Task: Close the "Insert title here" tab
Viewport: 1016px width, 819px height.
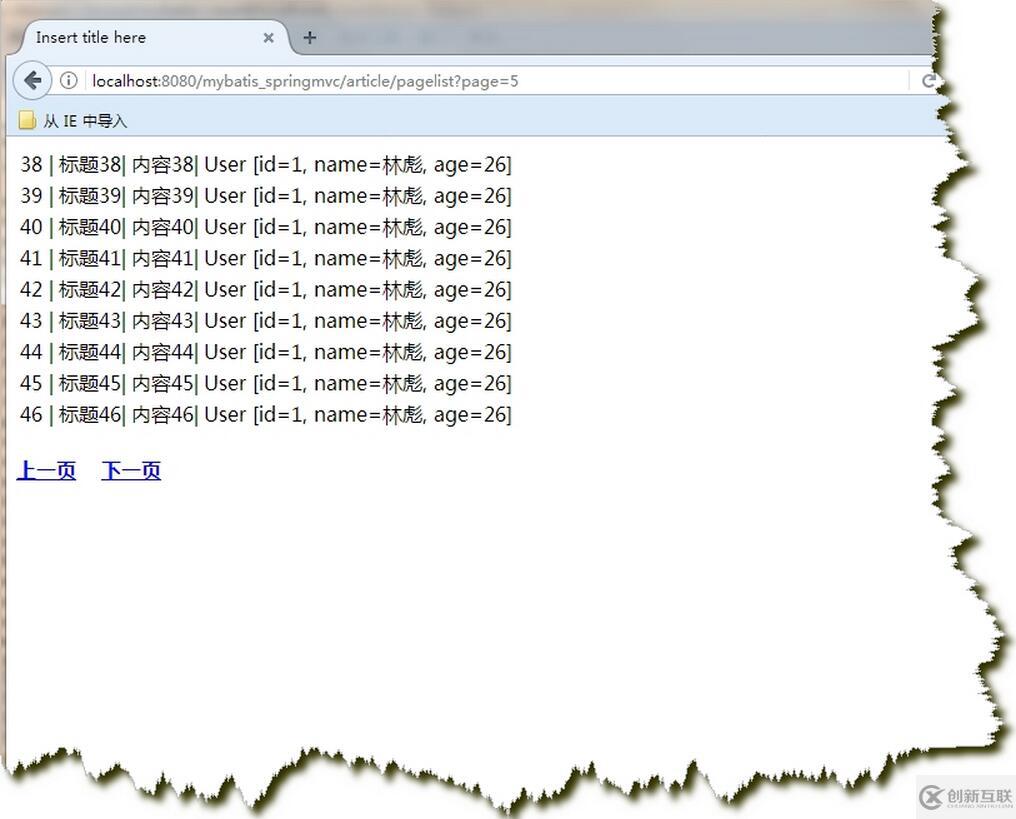Action: 268,38
